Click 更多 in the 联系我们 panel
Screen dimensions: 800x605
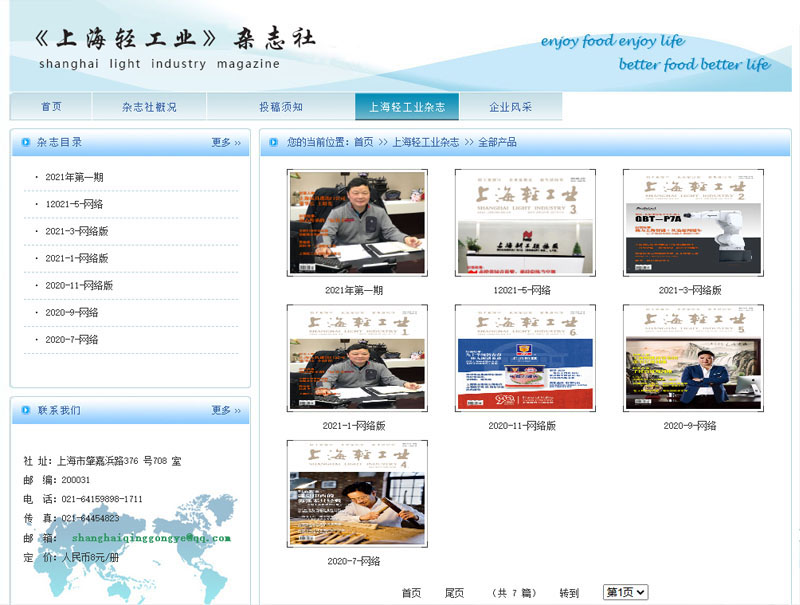point(226,410)
